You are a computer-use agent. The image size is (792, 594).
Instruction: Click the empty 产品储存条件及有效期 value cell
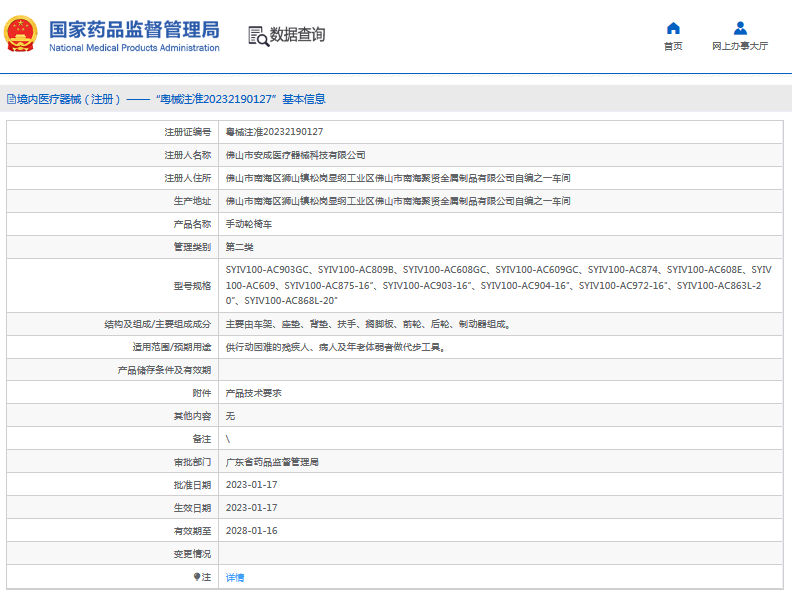click(x=501, y=370)
